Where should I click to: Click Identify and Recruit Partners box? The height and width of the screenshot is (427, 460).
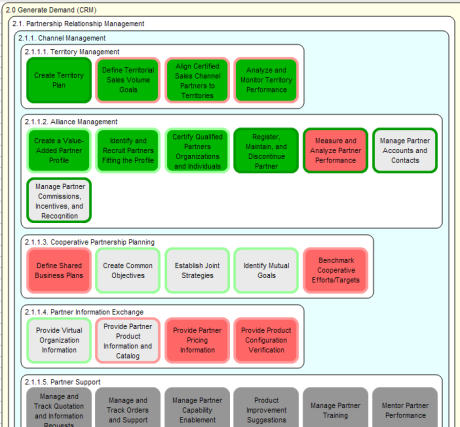coord(128,150)
